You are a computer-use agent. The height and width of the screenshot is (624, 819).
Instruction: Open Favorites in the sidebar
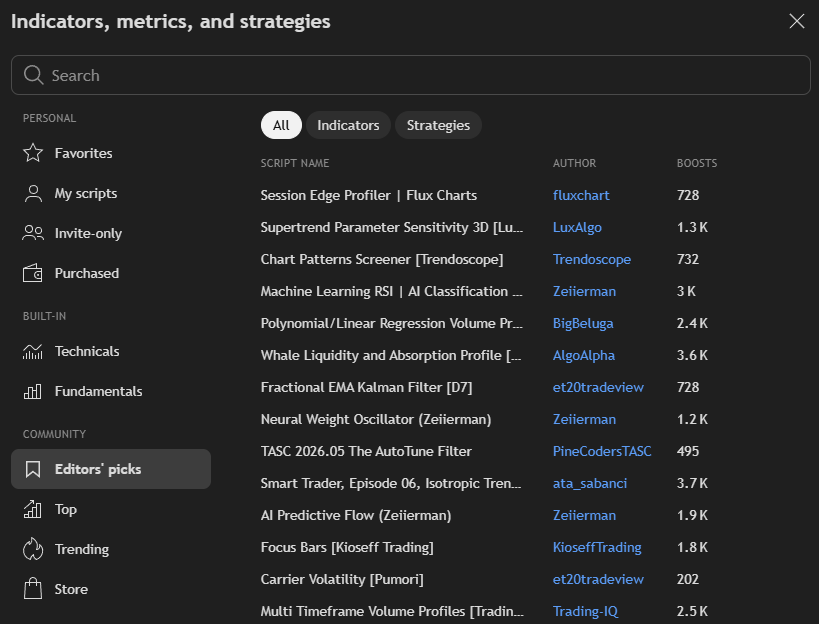pos(111,153)
